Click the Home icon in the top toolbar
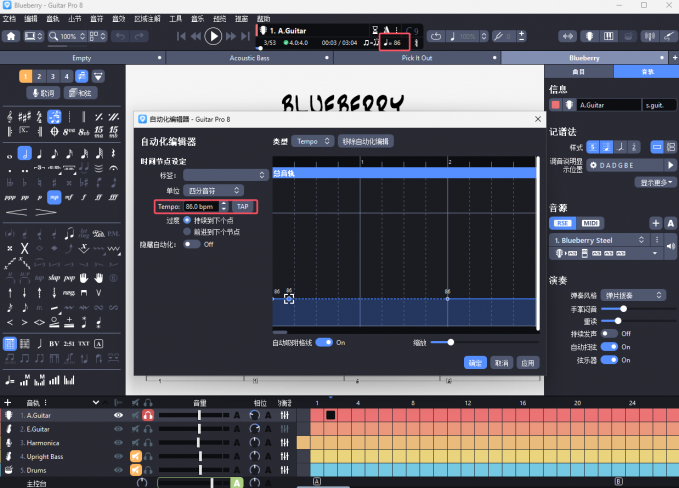Image resolution: width=679 pixels, height=488 pixels. 11,36
